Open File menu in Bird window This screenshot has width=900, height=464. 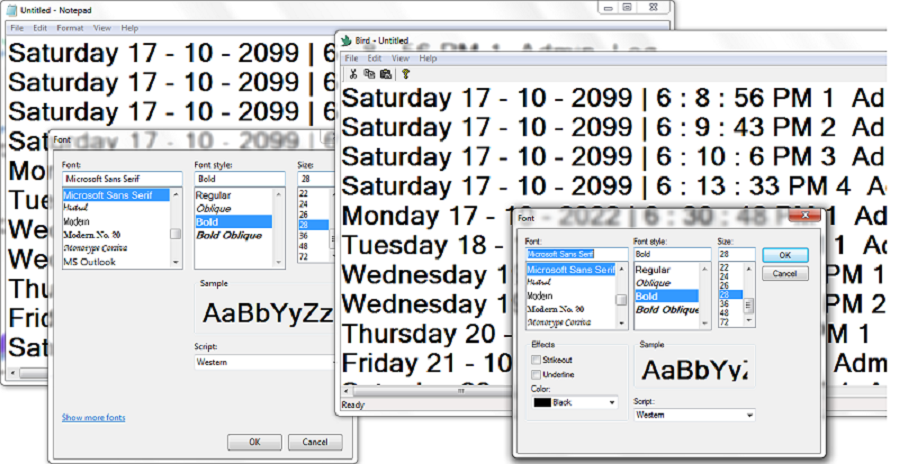tap(351, 58)
